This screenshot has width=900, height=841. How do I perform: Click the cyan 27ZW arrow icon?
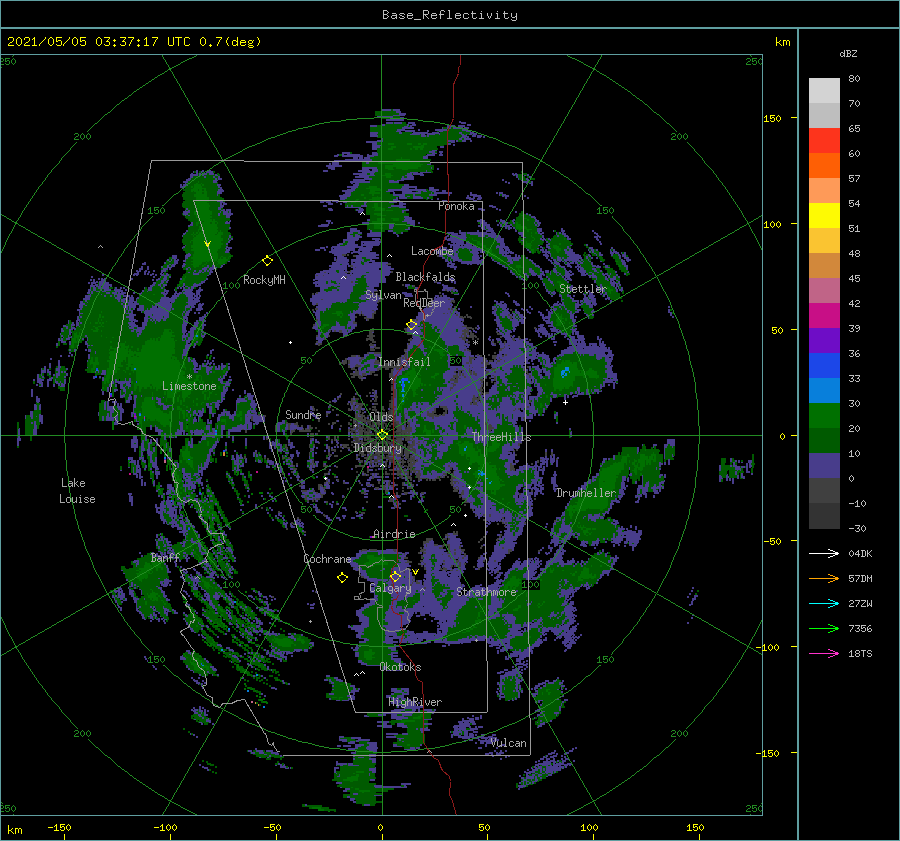coord(824,603)
